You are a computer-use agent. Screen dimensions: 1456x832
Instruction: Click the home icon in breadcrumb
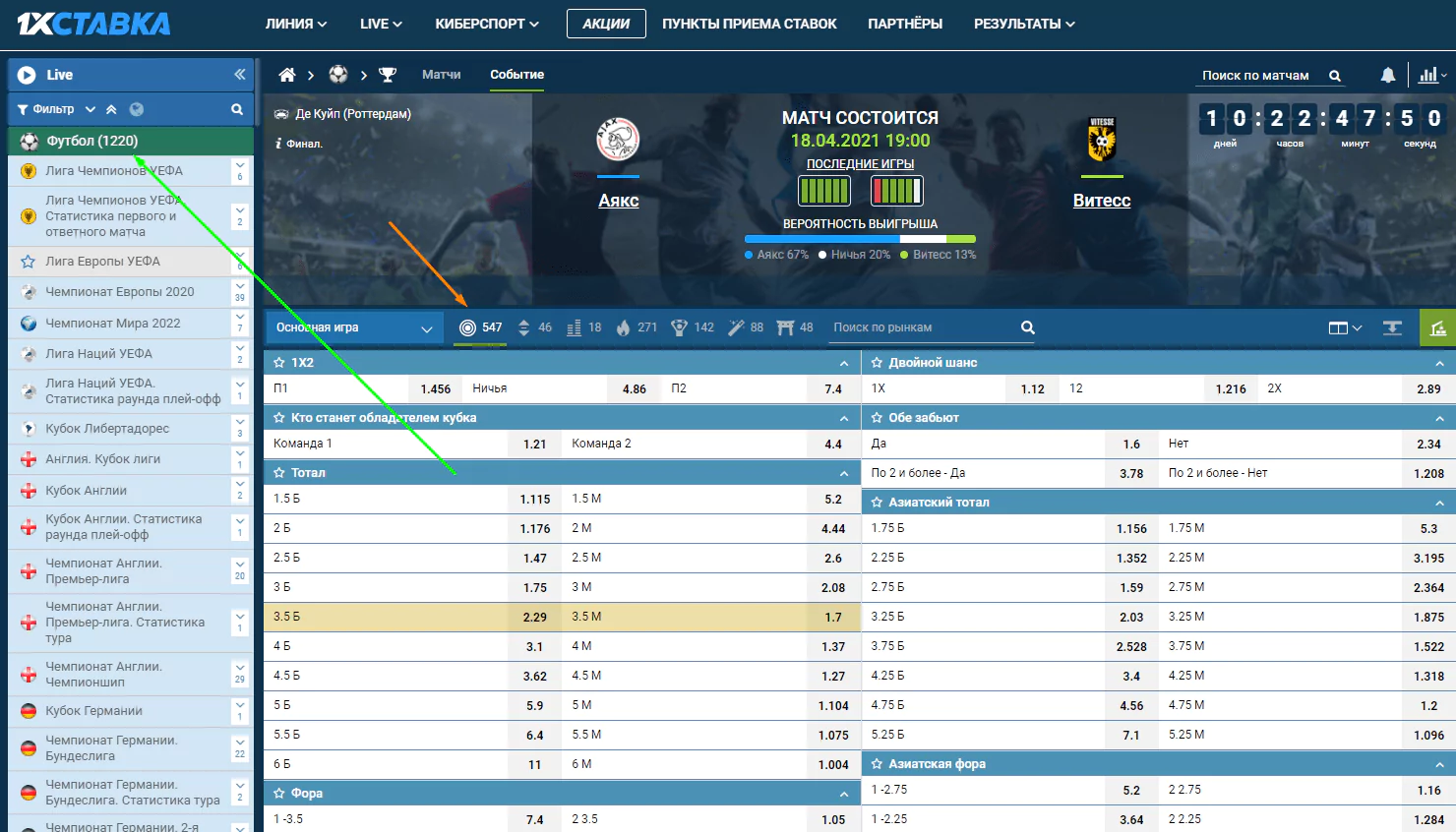(x=287, y=75)
